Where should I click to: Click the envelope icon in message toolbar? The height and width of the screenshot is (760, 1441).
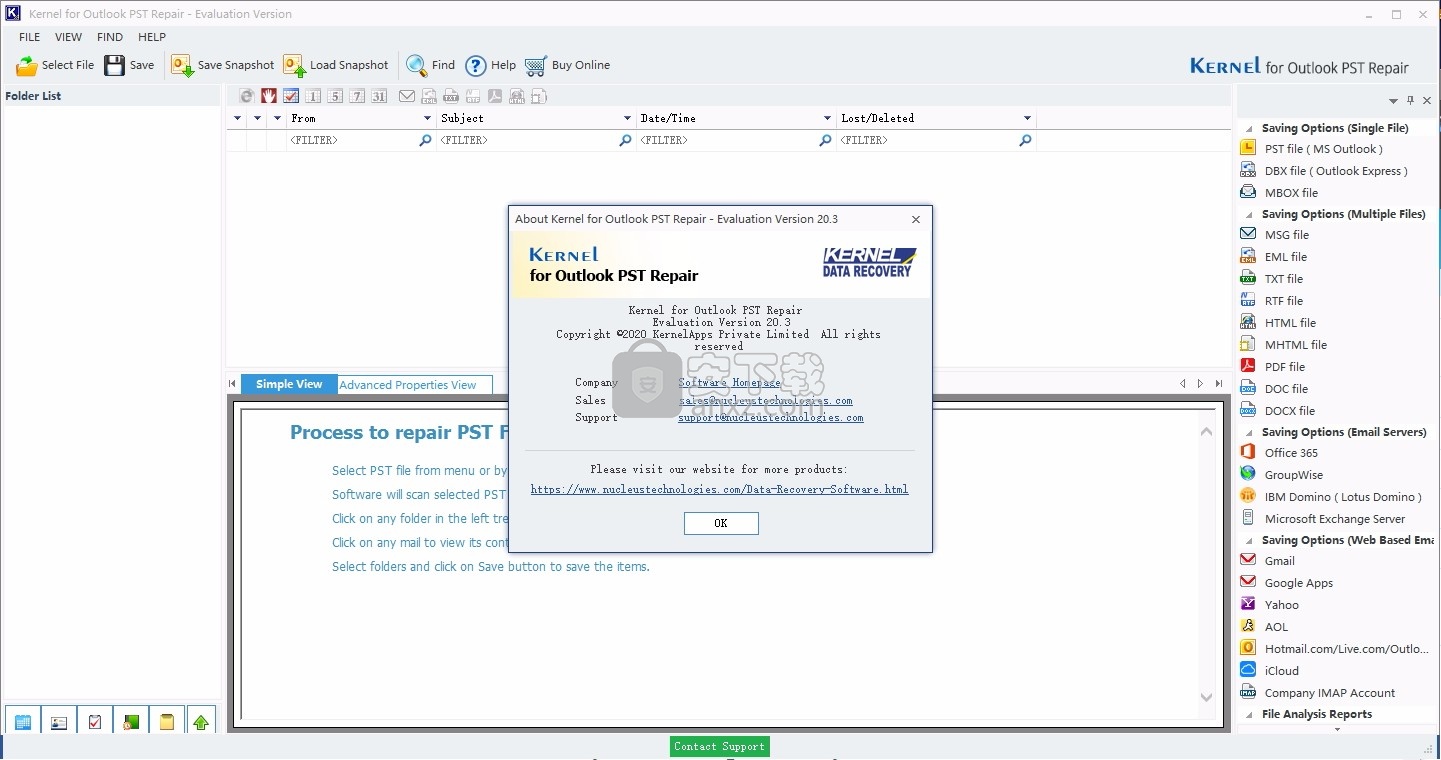click(407, 96)
